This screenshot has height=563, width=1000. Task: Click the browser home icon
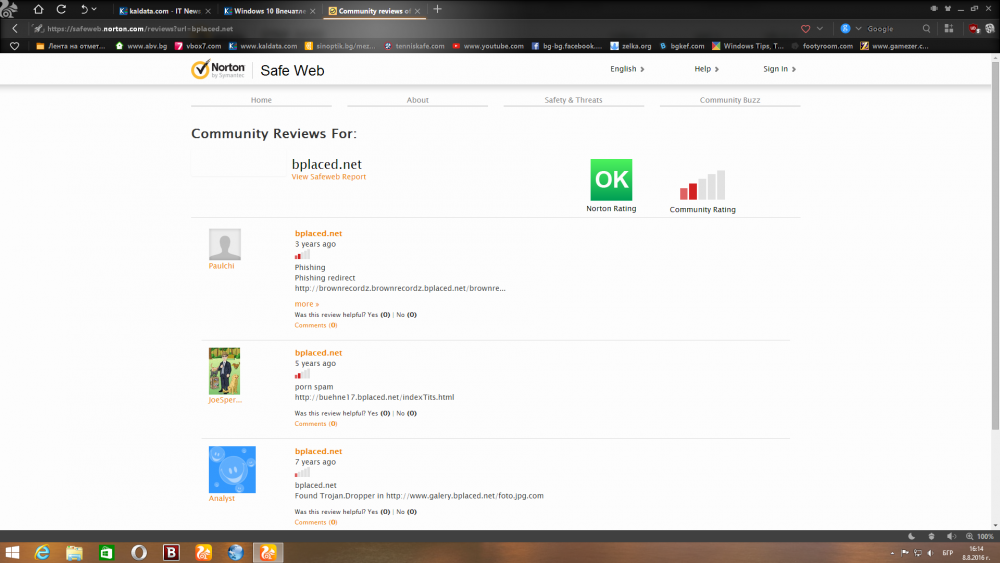click(38, 10)
